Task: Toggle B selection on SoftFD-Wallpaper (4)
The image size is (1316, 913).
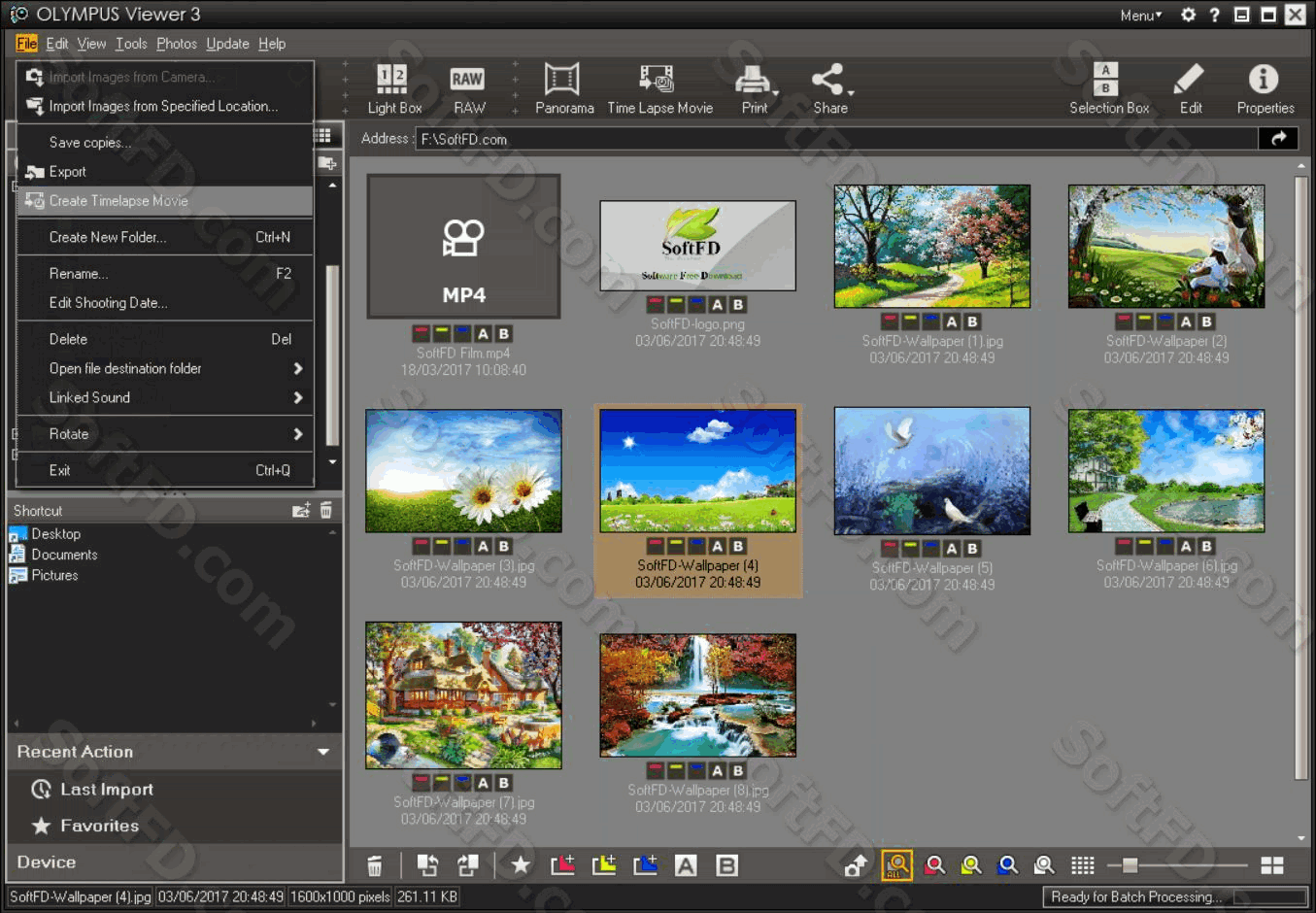Action: tap(738, 547)
